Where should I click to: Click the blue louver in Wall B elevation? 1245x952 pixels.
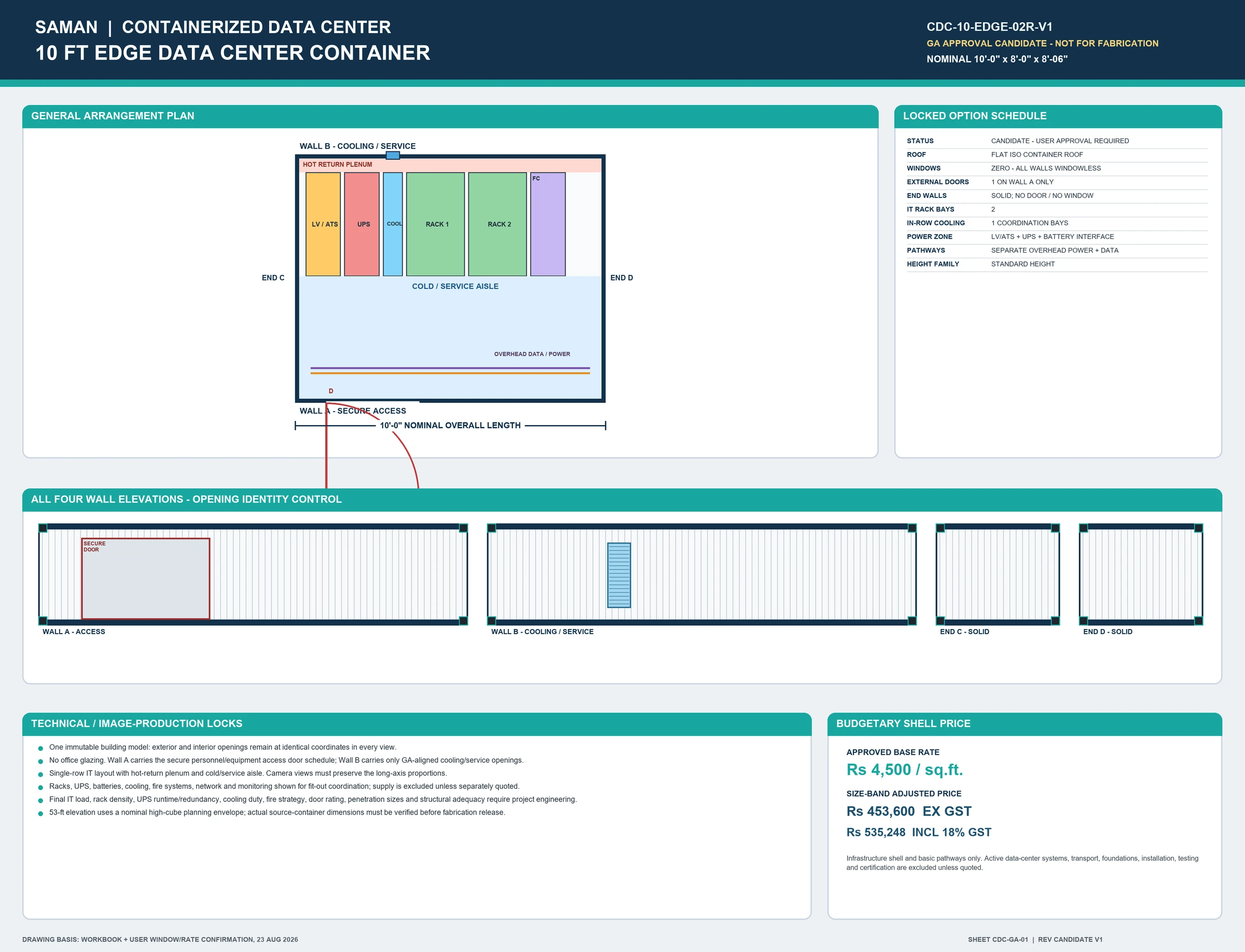[618, 575]
